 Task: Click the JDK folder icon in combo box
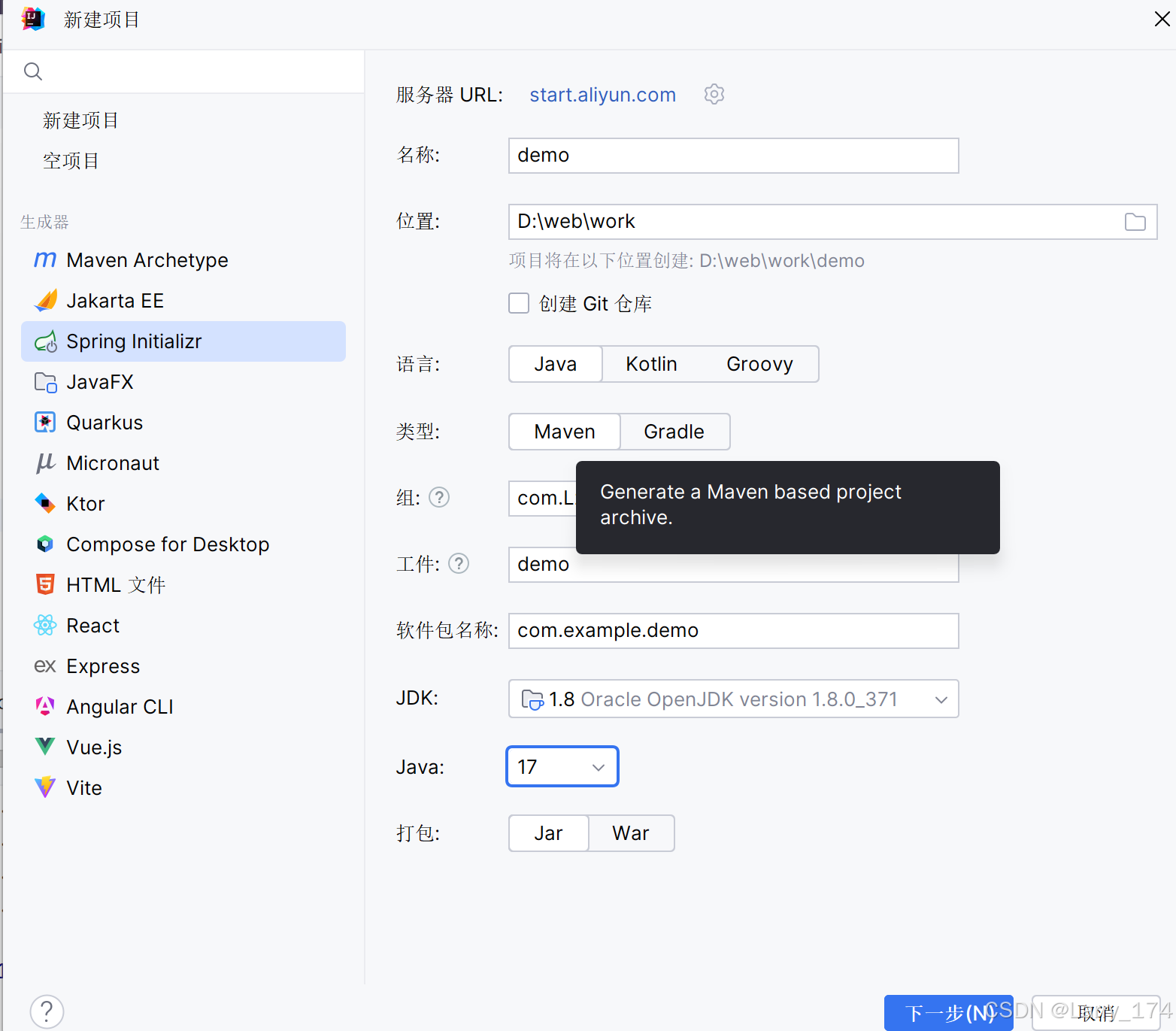coord(532,699)
